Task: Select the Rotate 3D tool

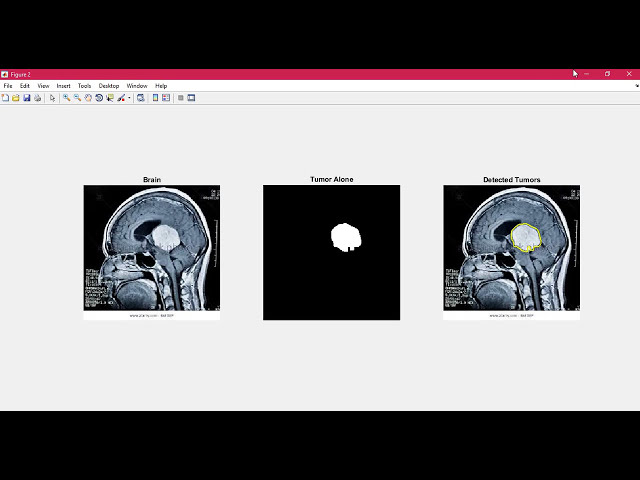Action: click(99, 98)
